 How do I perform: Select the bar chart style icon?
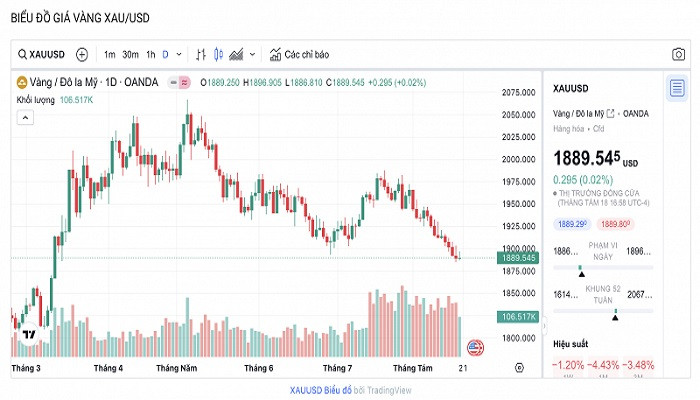pyautogui.click(x=201, y=54)
